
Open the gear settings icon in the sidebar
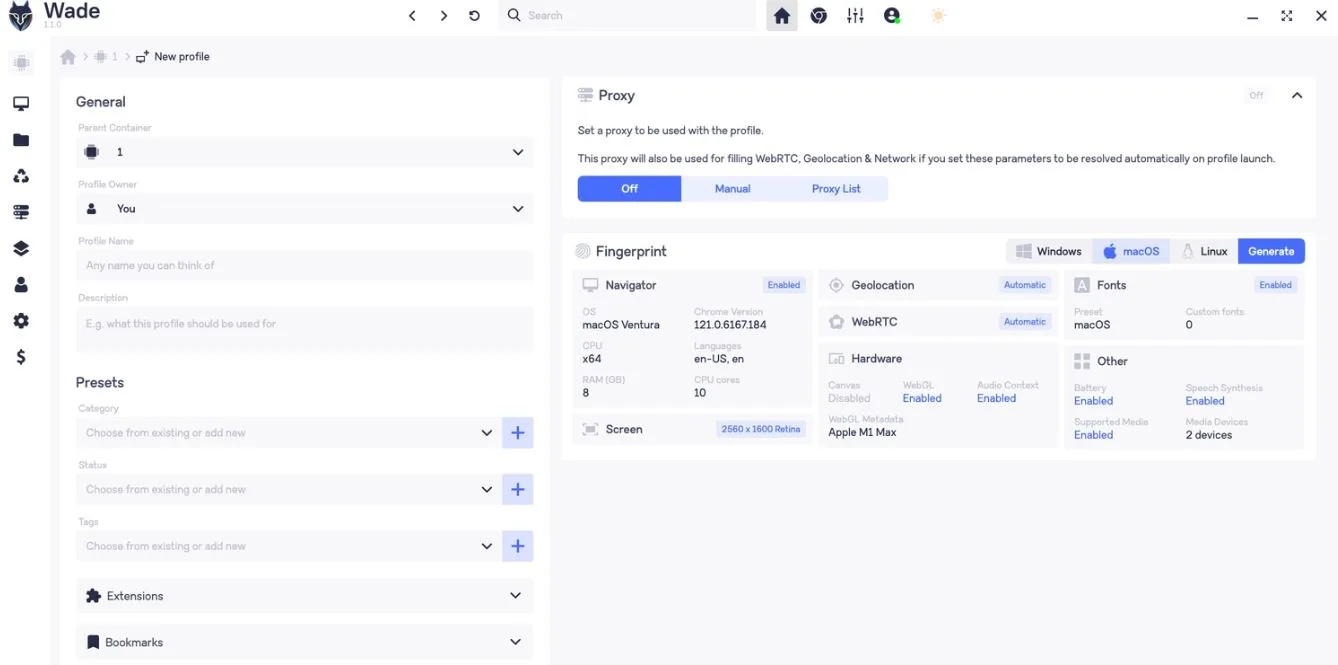[x=21, y=321]
